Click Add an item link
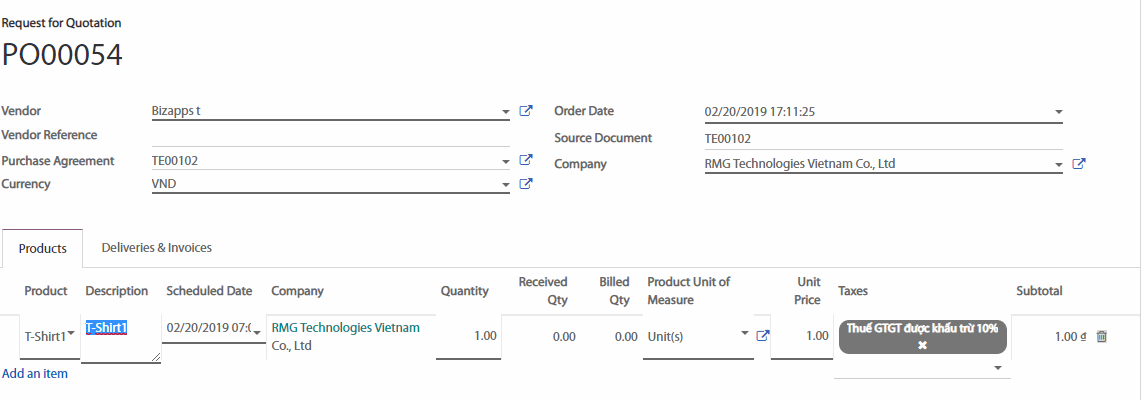This screenshot has width=1144, height=400. [x=35, y=373]
